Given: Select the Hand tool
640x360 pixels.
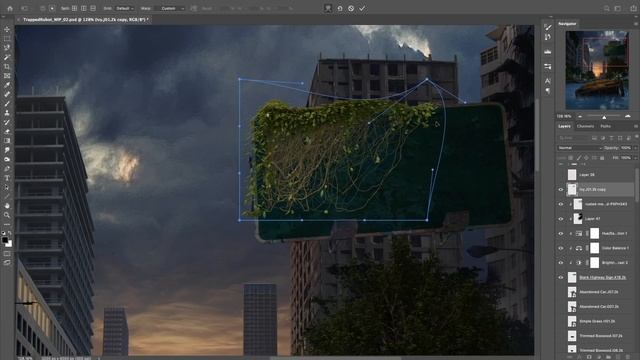Looking at the screenshot, I should click(7, 206).
